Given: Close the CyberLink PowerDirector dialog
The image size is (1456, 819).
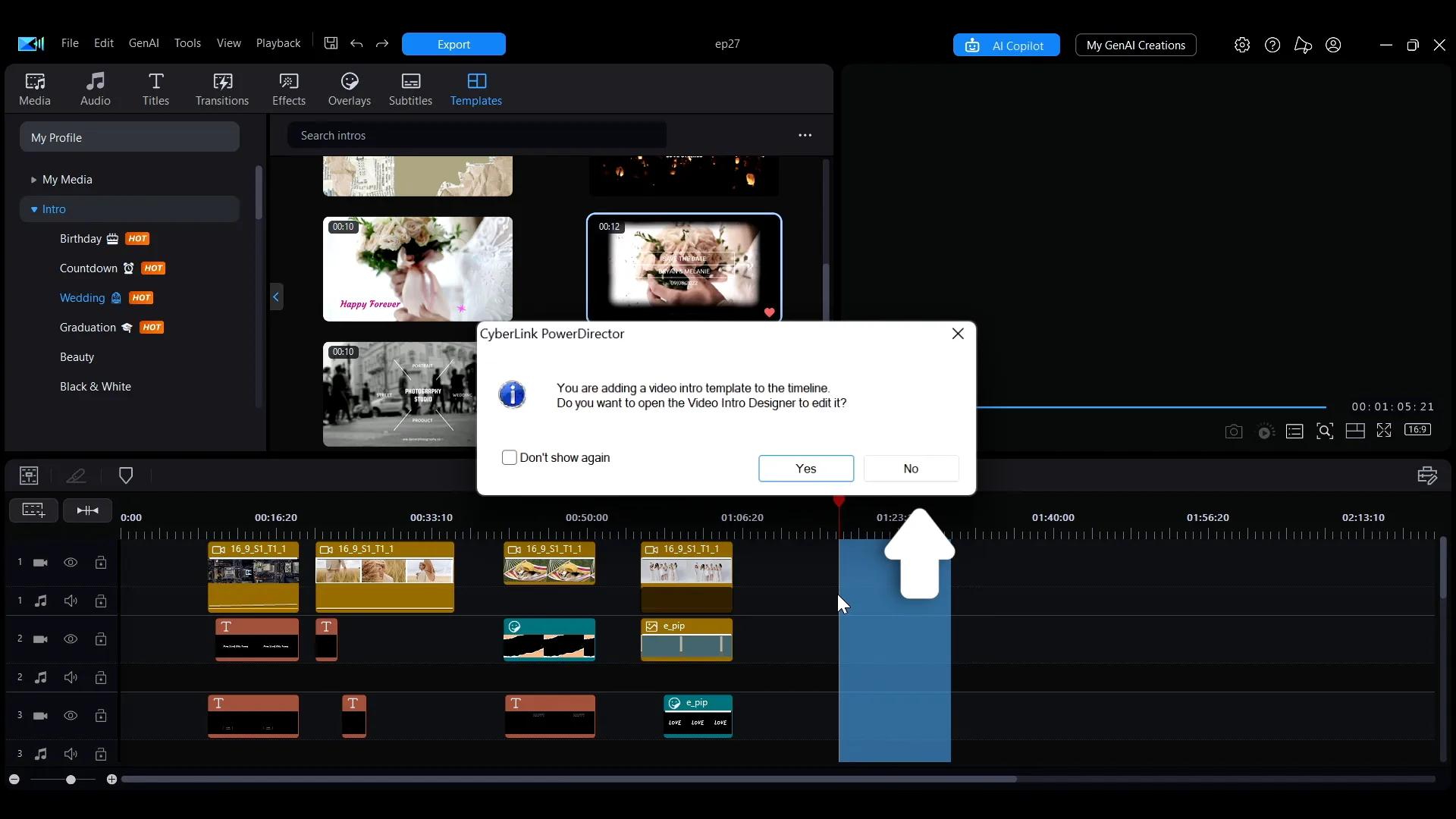Looking at the screenshot, I should tap(958, 334).
